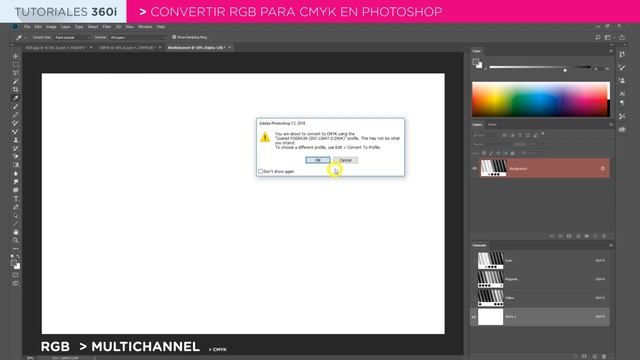Select the Background layer thumbnail
This screenshot has height=360, width=640.
[x=493, y=168]
